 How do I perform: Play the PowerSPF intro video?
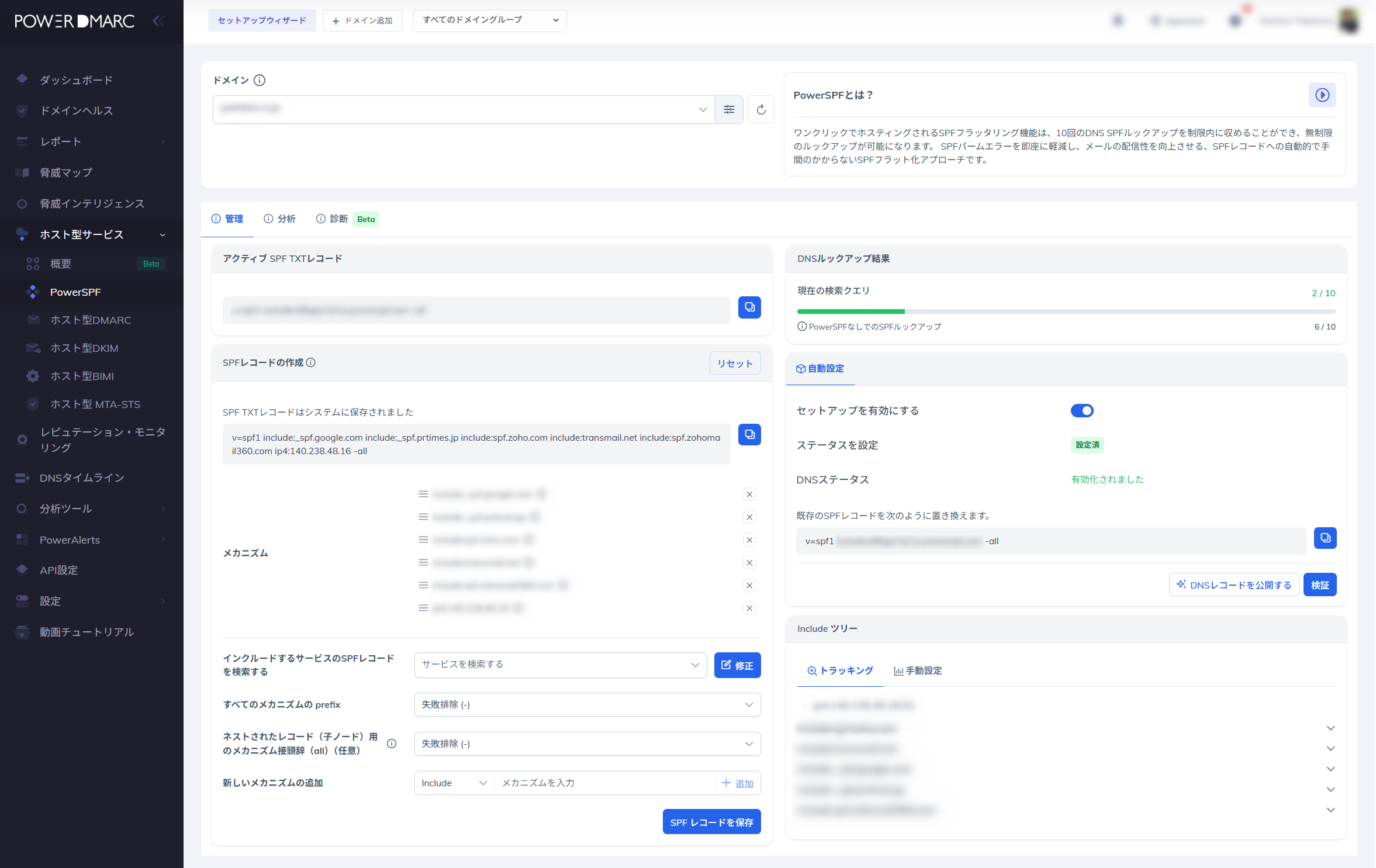[1322, 95]
